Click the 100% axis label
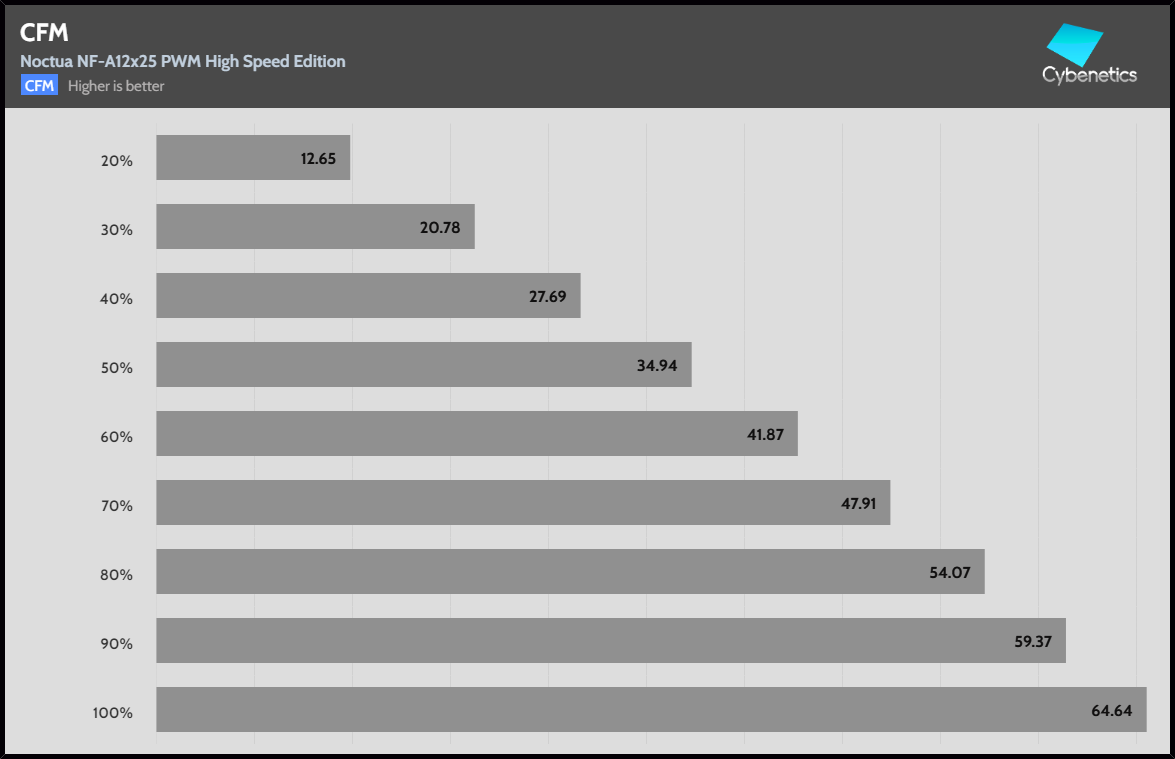 tap(113, 712)
